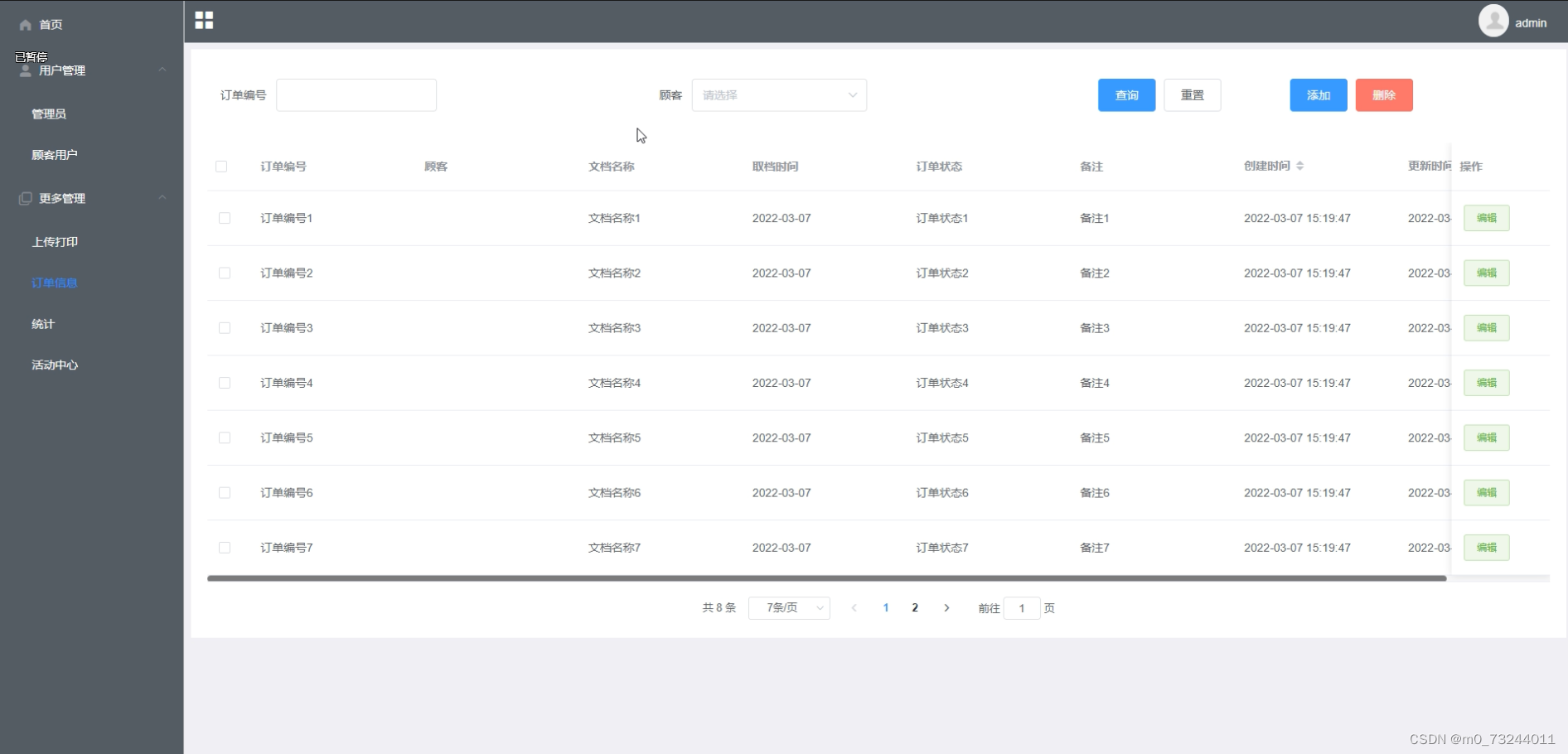Image resolution: width=1568 pixels, height=754 pixels.
Task: Click the 取档时间 column header
Action: pos(775,167)
